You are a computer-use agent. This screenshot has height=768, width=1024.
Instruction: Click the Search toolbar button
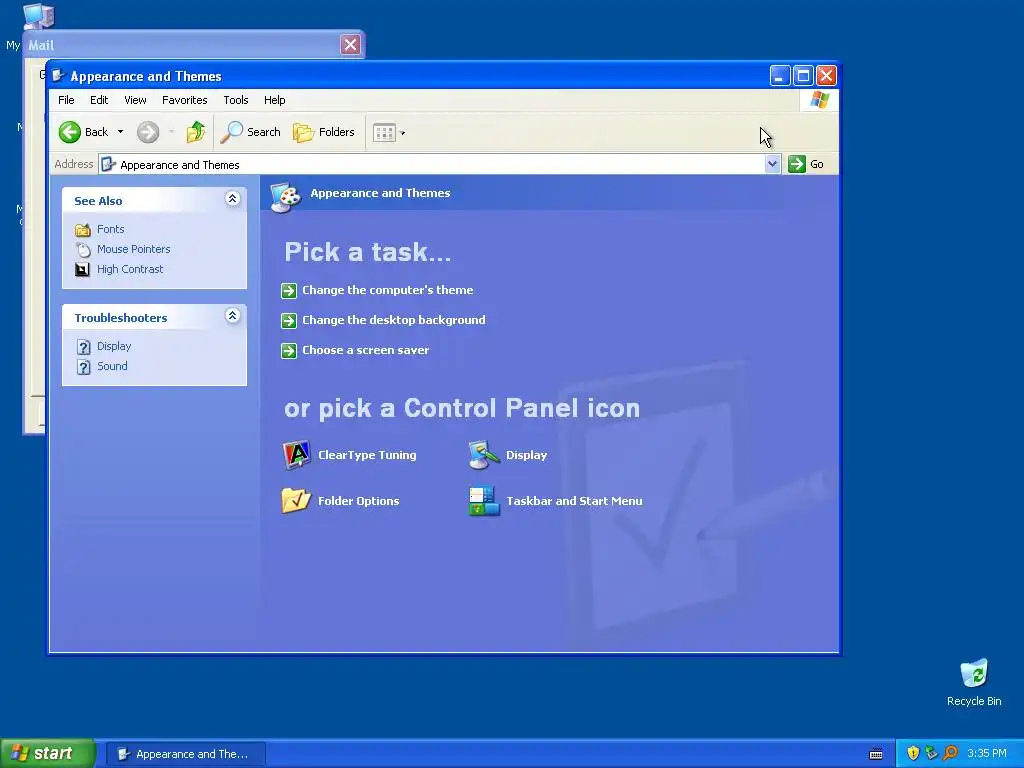coord(250,132)
